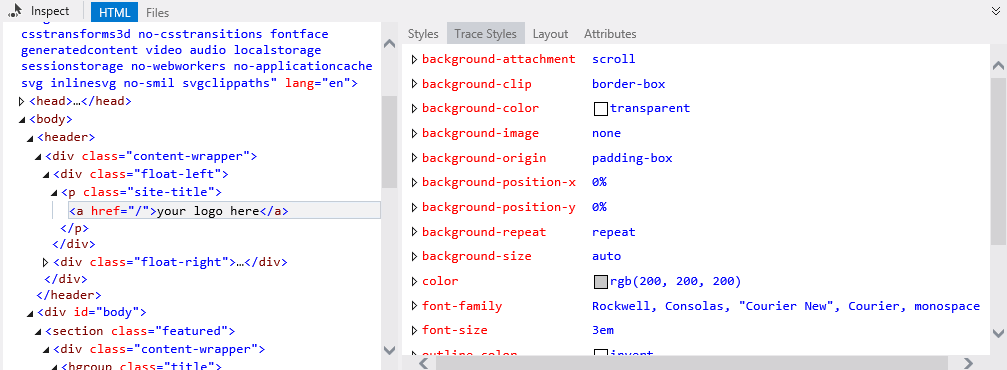Image resolution: width=1007 pixels, height=370 pixels.
Task: Collapse the site-title paragraph node
Action: click(x=54, y=193)
